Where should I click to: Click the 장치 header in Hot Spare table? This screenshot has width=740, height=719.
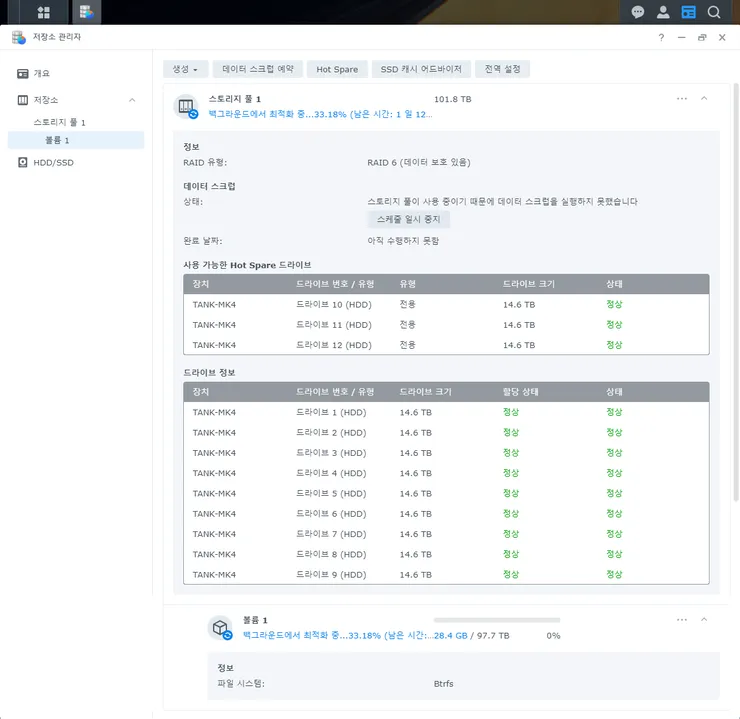tap(201, 284)
